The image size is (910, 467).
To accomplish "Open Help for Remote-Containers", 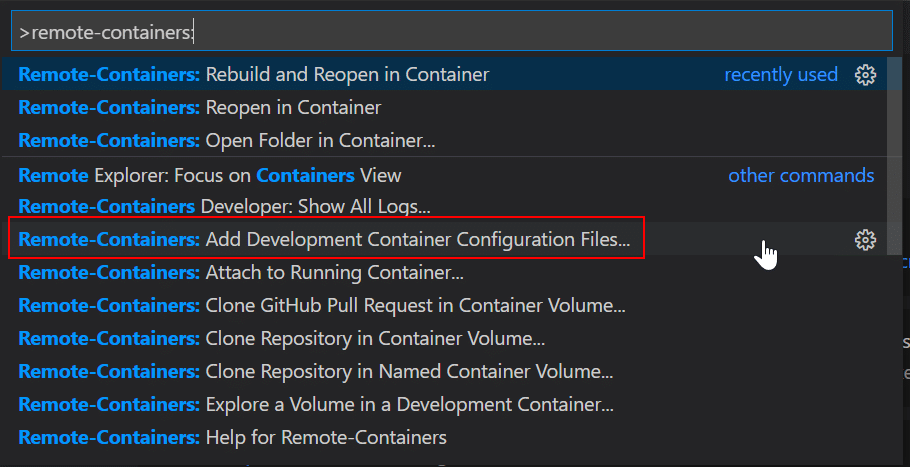I will [x=444, y=437].
